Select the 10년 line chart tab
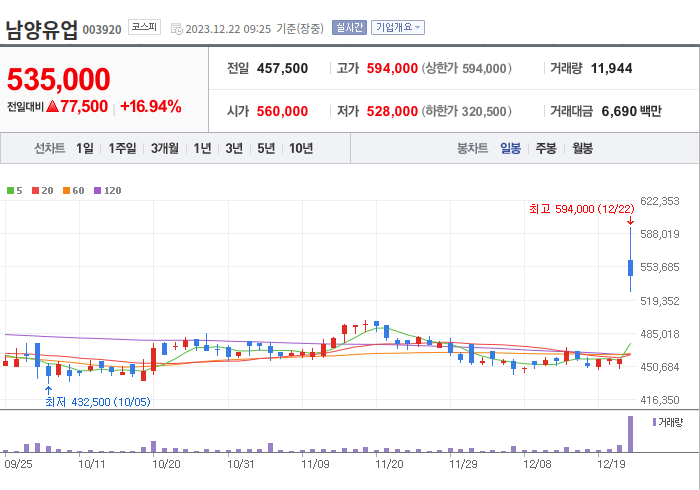This screenshot has width=700, height=490. tap(301, 148)
